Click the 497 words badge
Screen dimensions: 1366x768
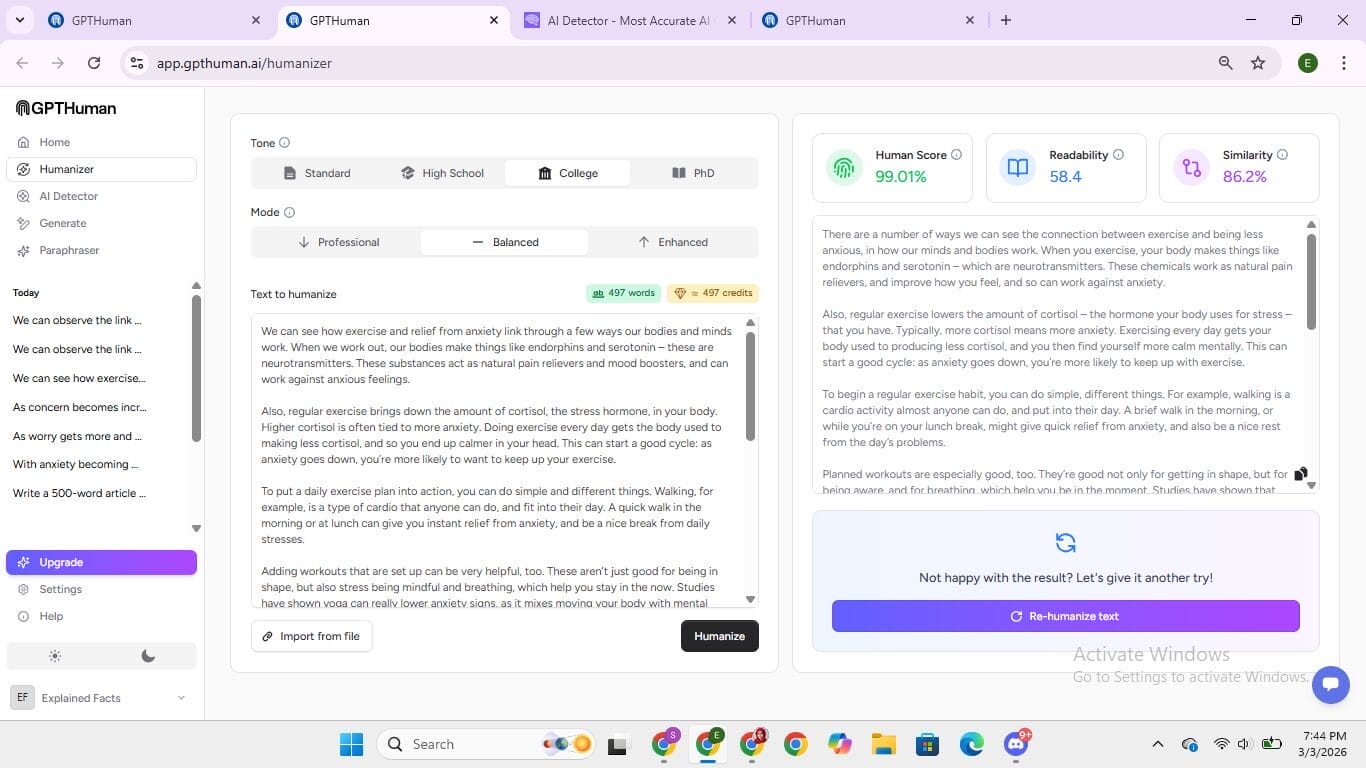(x=623, y=293)
